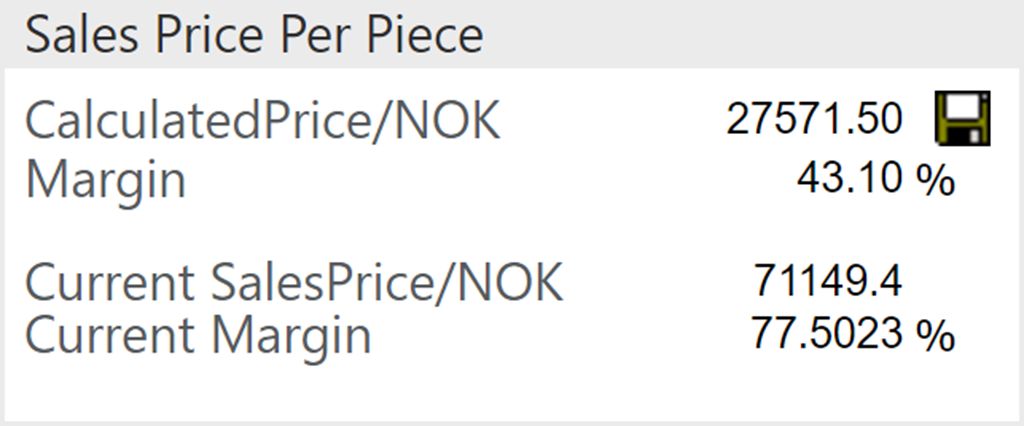
Task: Click the Current Margin label
Action: click(197, 335)
